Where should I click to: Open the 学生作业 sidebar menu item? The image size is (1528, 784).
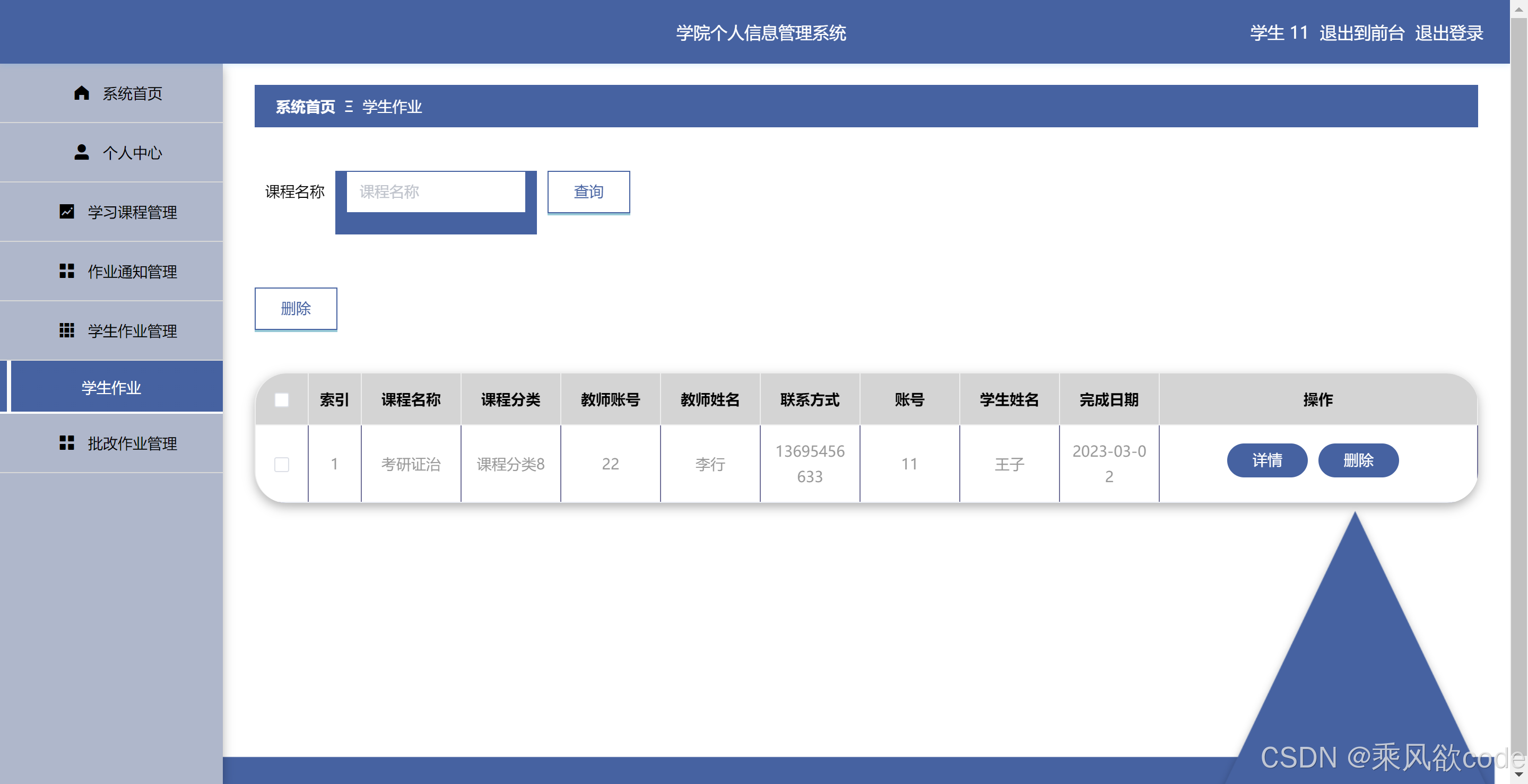pyautogui.click(x=111, y=387)
